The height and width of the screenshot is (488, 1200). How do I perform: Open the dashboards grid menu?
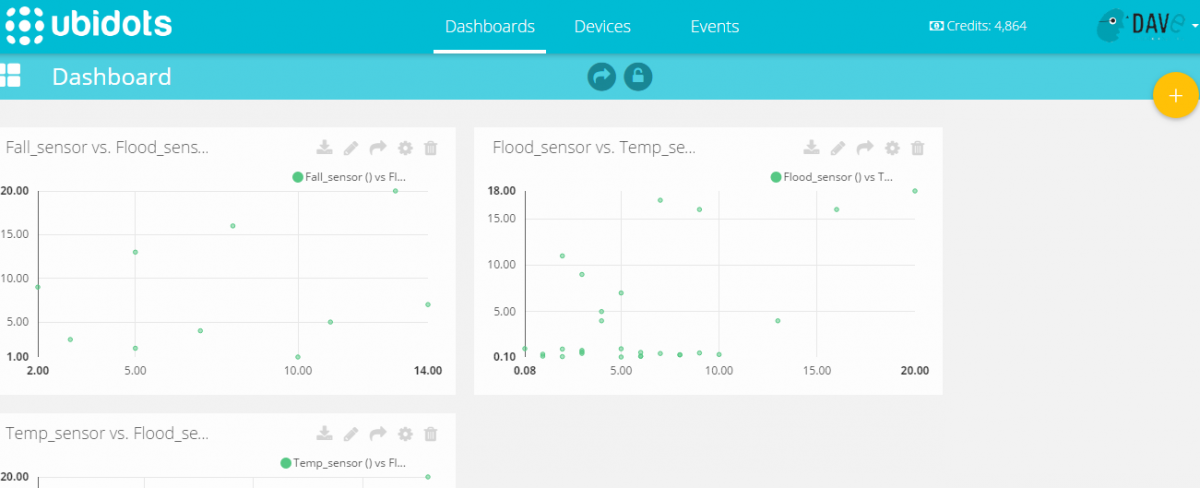click(11, 76)
